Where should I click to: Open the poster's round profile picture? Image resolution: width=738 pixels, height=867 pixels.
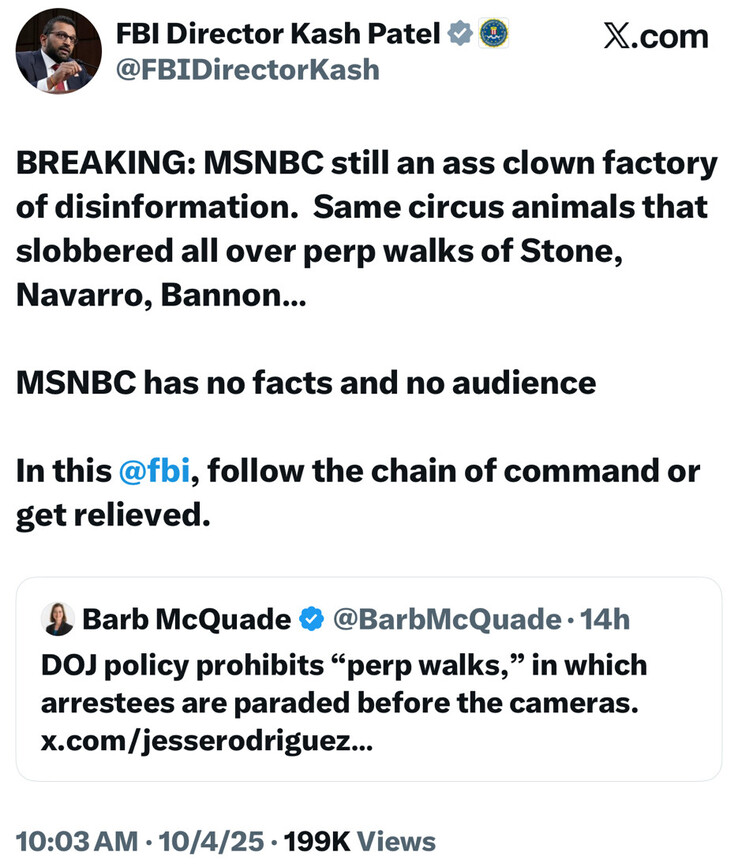click(x=58, y=51)
